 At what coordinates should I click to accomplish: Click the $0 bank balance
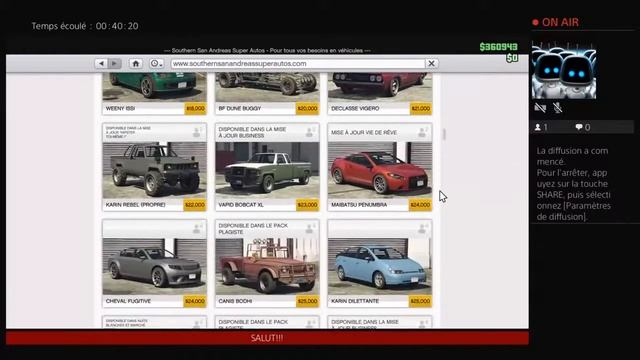tap(512, 58)
